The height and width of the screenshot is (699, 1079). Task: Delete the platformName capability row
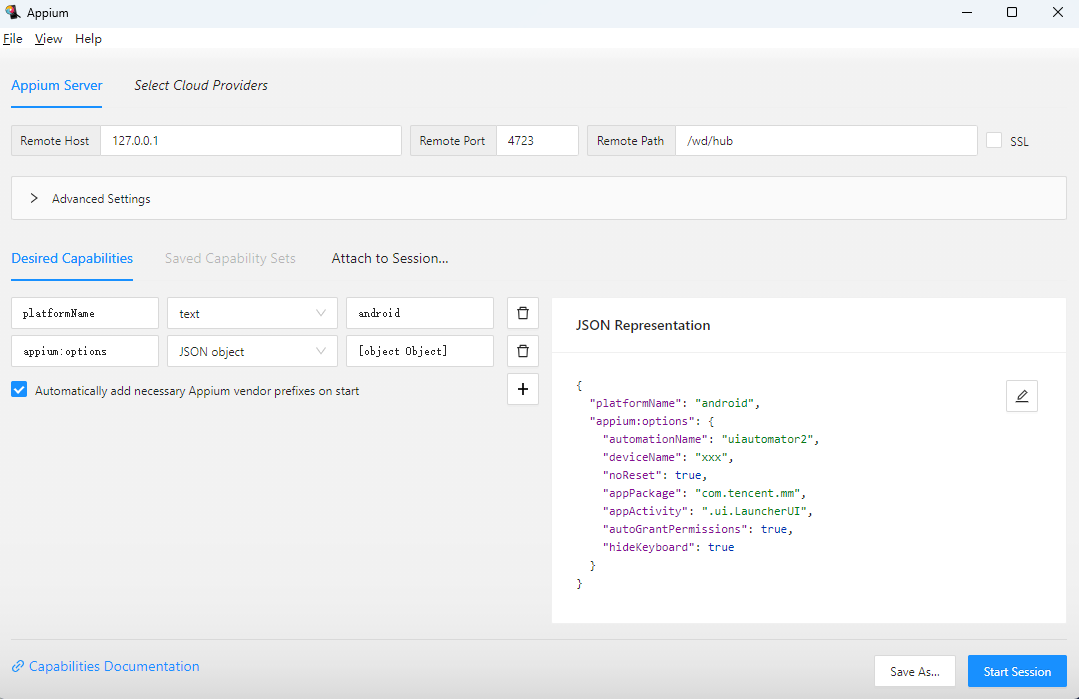pos(523,313)
